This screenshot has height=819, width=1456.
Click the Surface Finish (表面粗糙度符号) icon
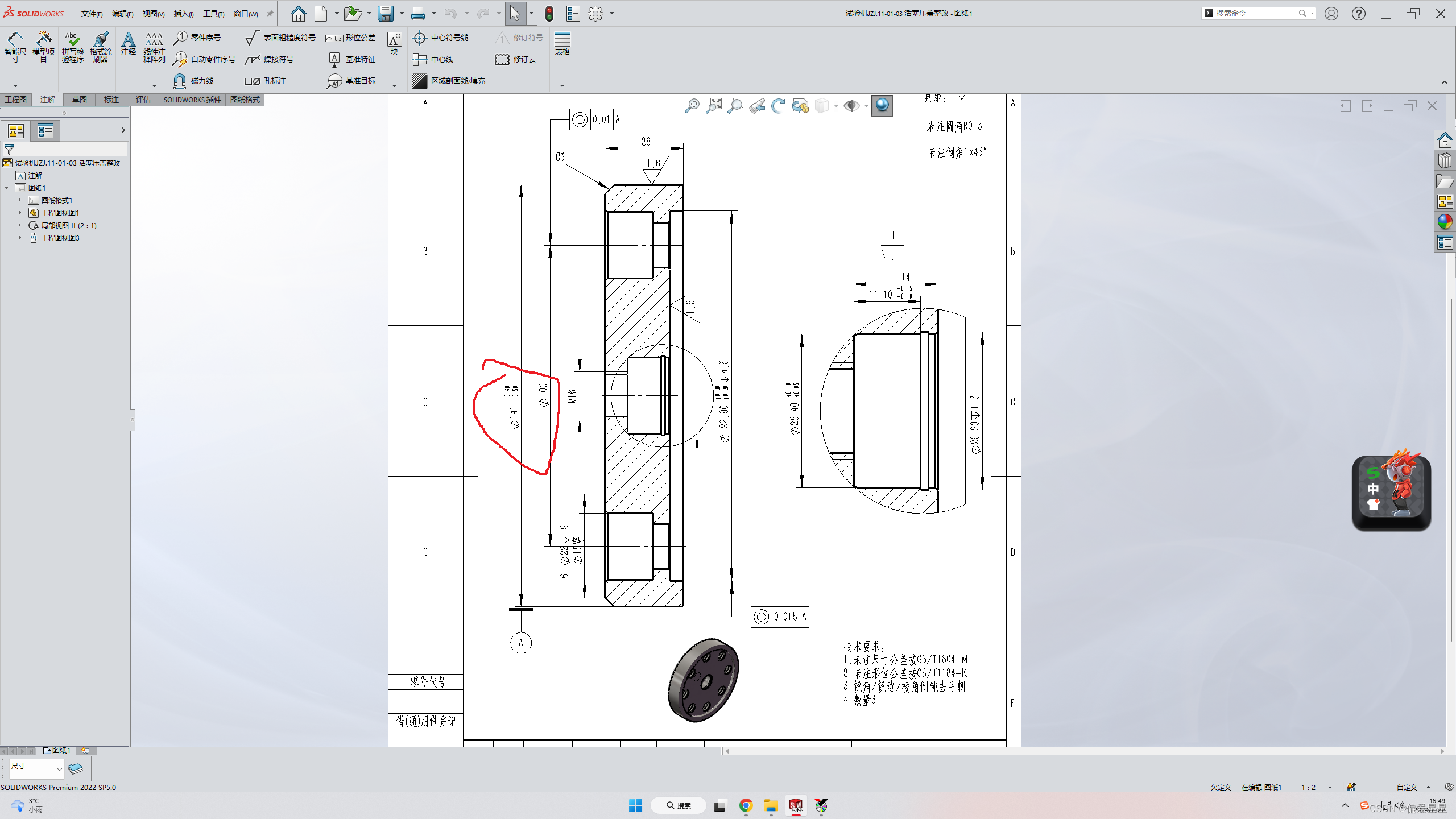(252, 38)
